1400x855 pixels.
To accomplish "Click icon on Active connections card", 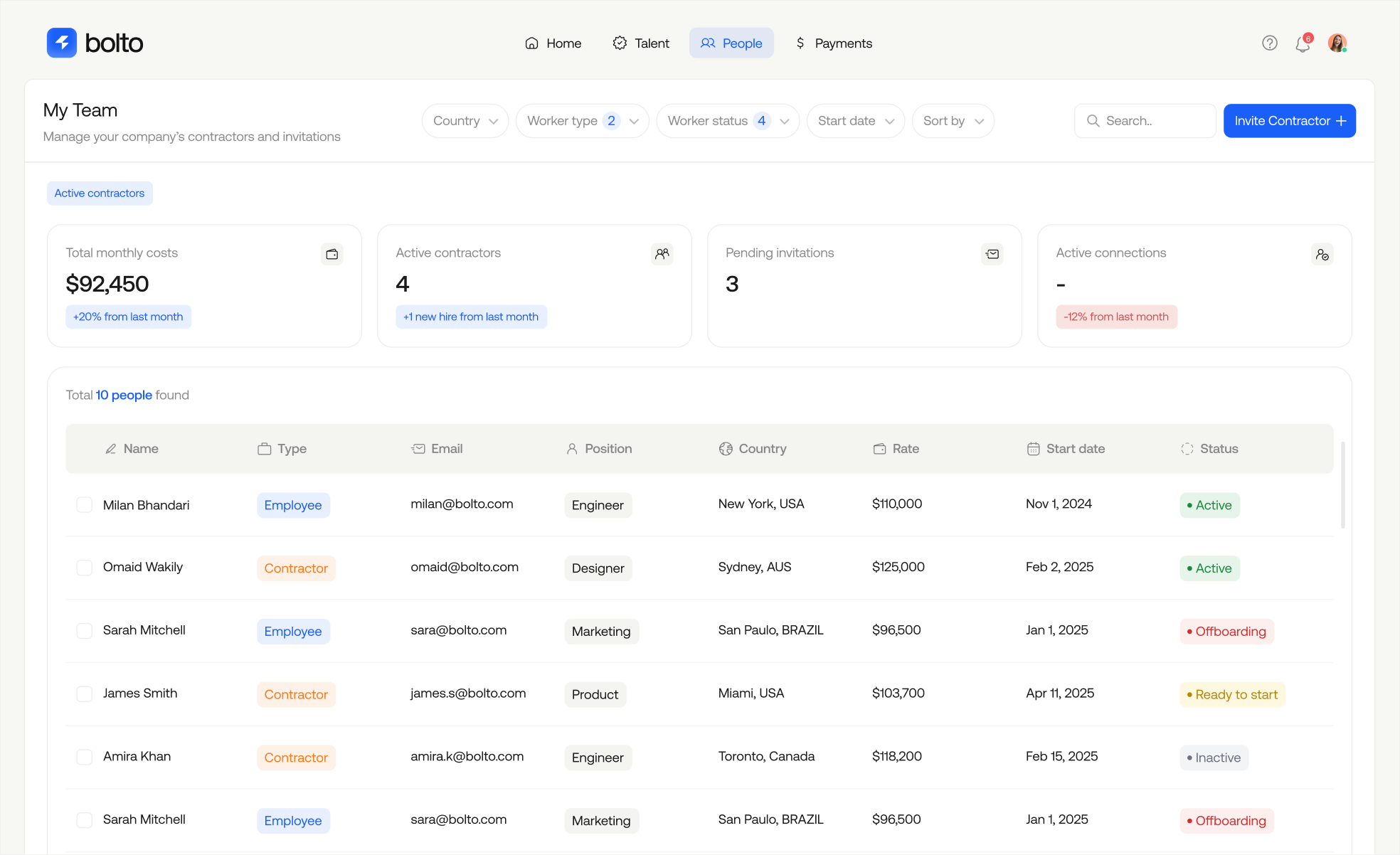I will point(1322,254).
